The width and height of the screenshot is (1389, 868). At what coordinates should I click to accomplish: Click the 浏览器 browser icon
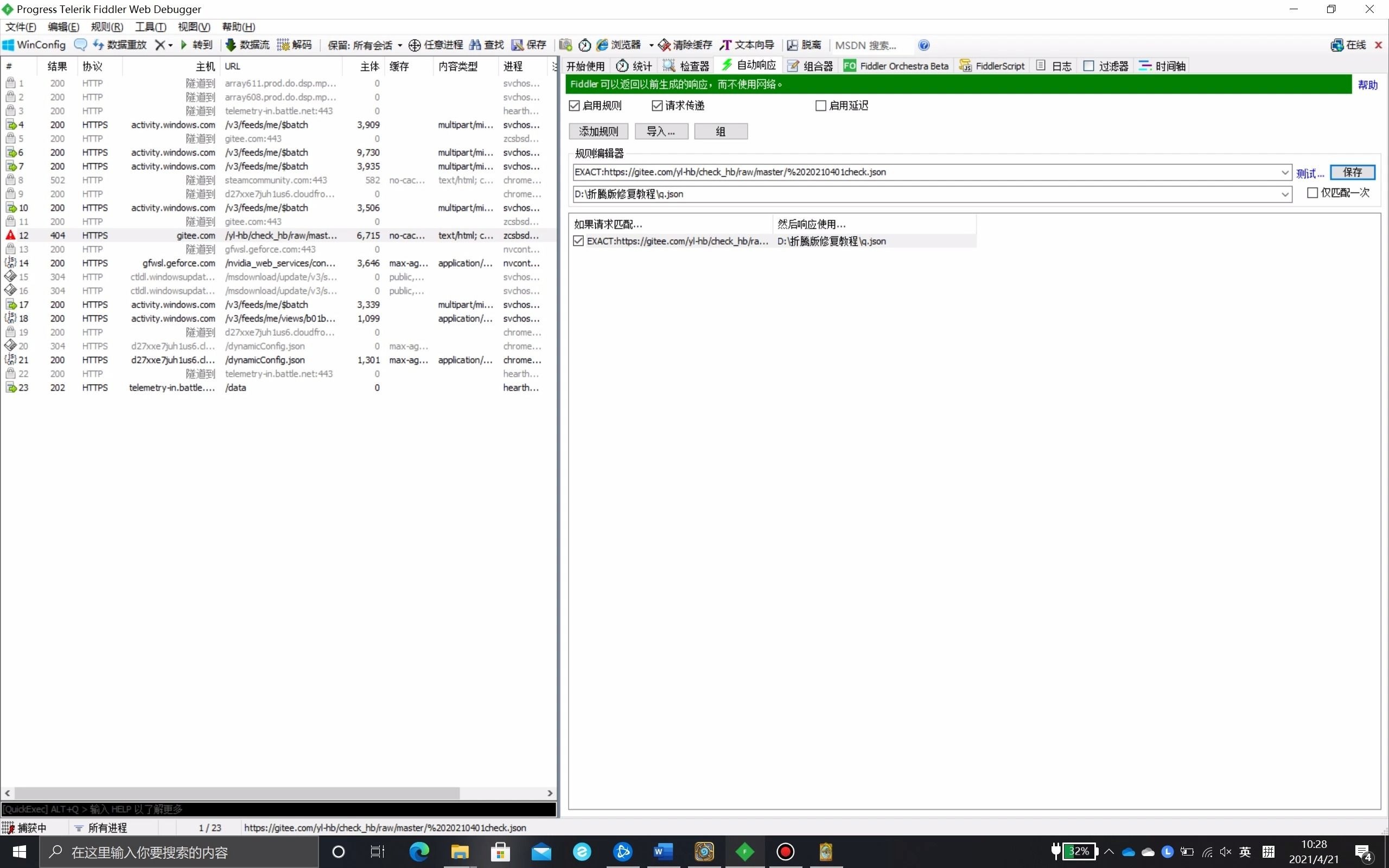click(619, 45)
